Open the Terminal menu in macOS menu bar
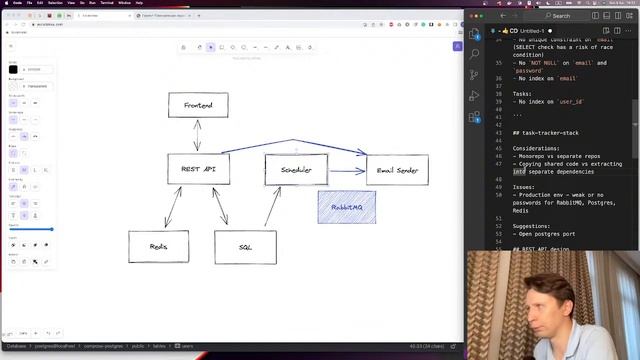The image size is (640, 360). click(x=107, y=3)
